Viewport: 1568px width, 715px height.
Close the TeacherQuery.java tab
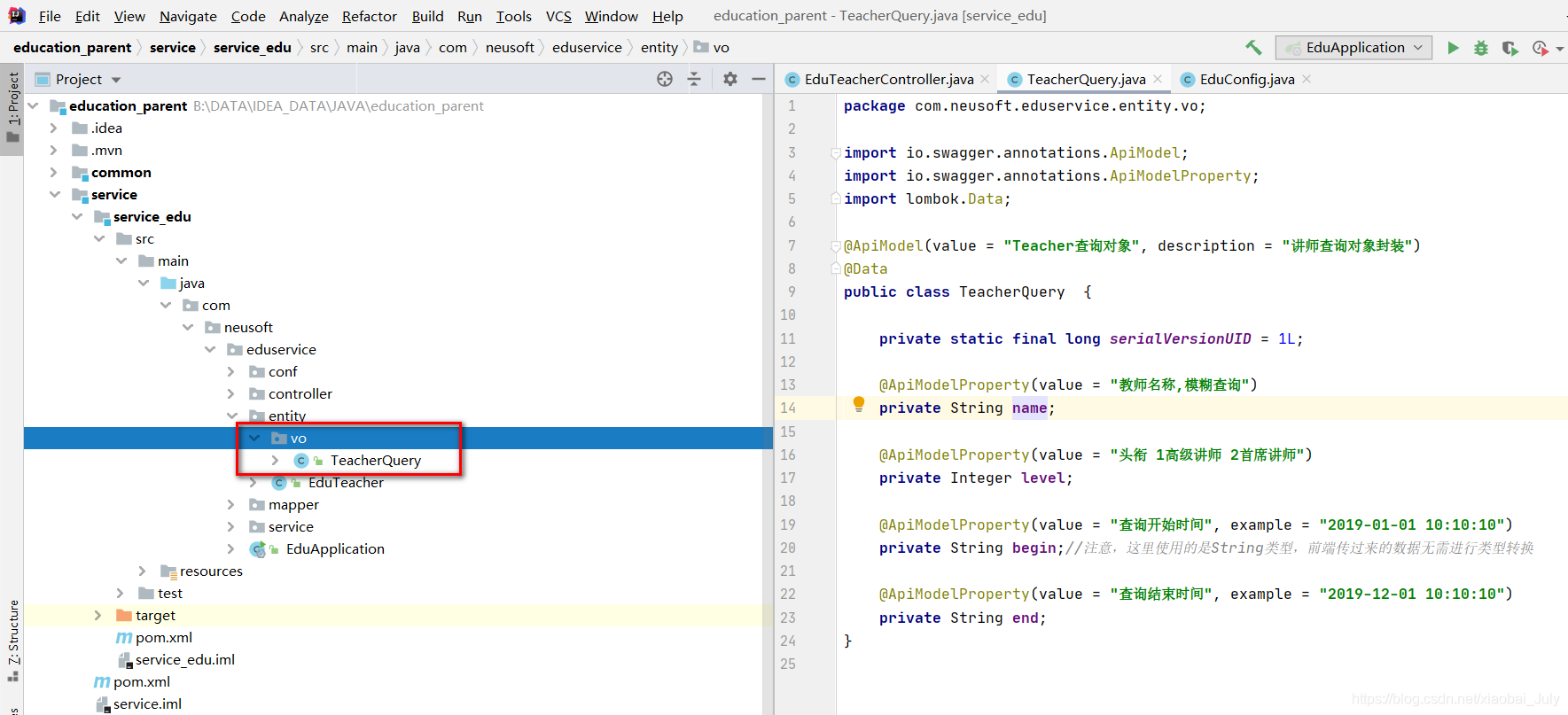[x=1158, y=79]
